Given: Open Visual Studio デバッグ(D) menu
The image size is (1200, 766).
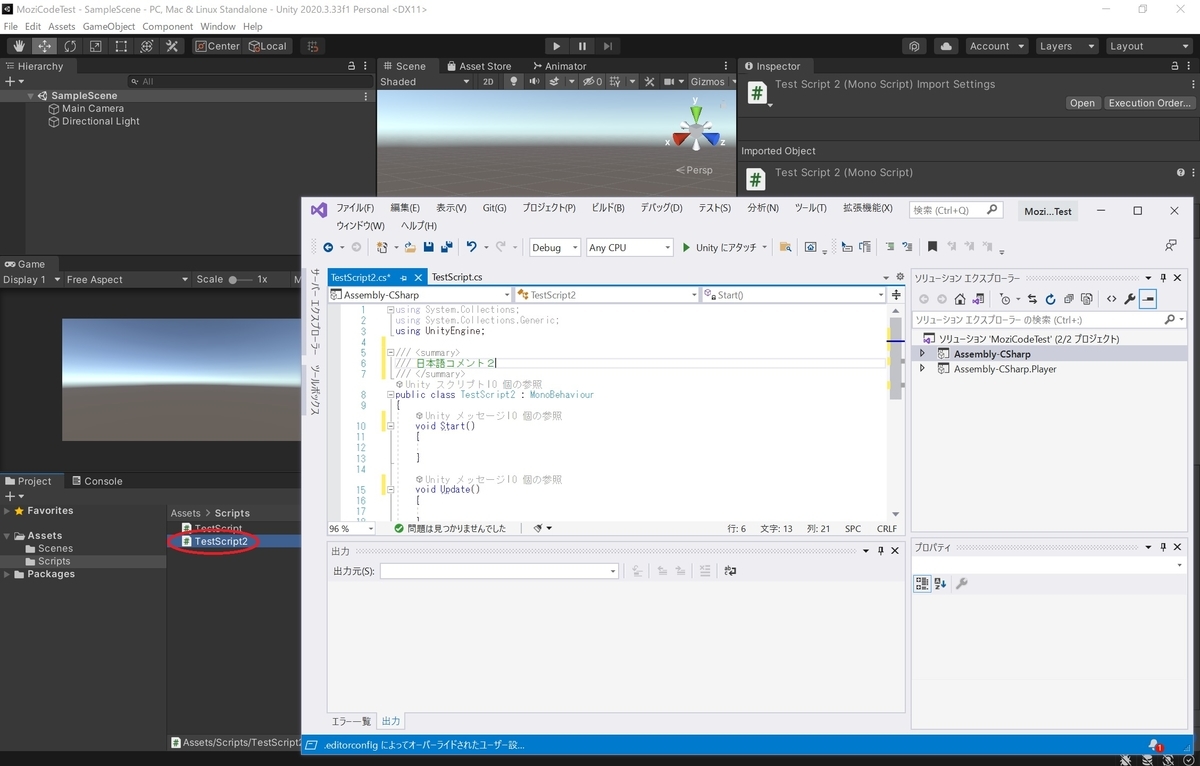Looking at the screenshot, I should coord(661,208).
